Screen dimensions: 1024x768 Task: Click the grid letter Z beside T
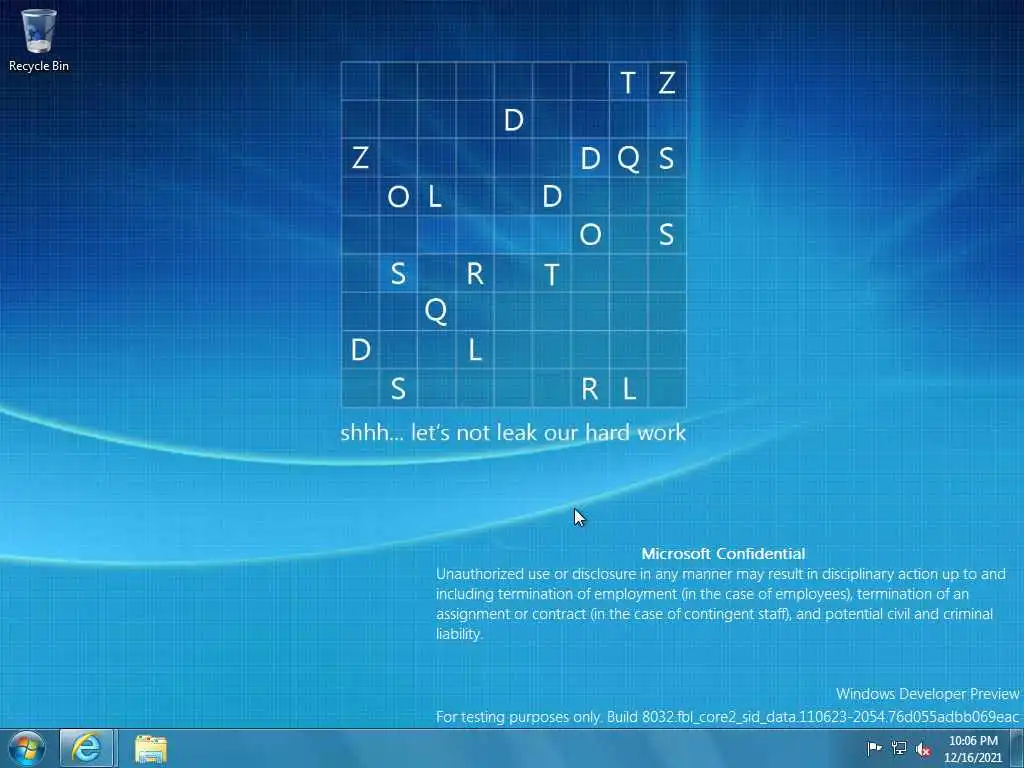[x=666, y=82]
